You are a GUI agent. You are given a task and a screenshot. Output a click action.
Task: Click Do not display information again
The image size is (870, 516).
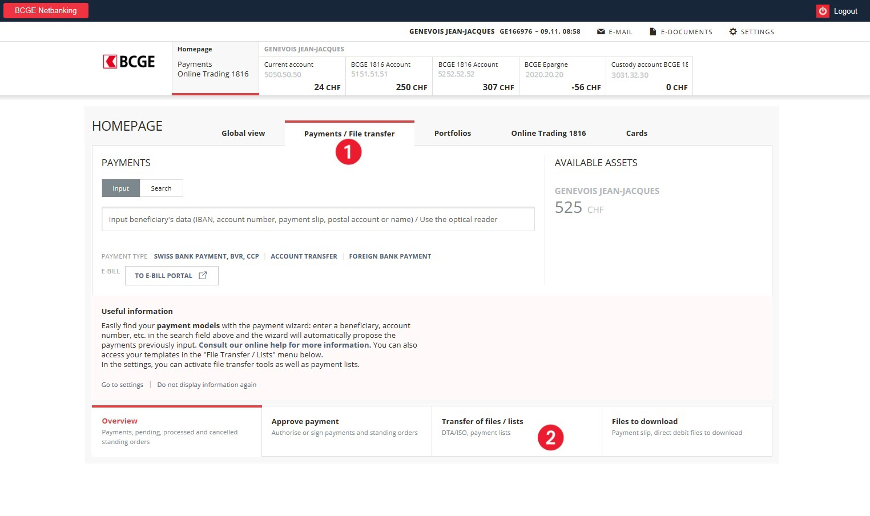pos(206,384)
